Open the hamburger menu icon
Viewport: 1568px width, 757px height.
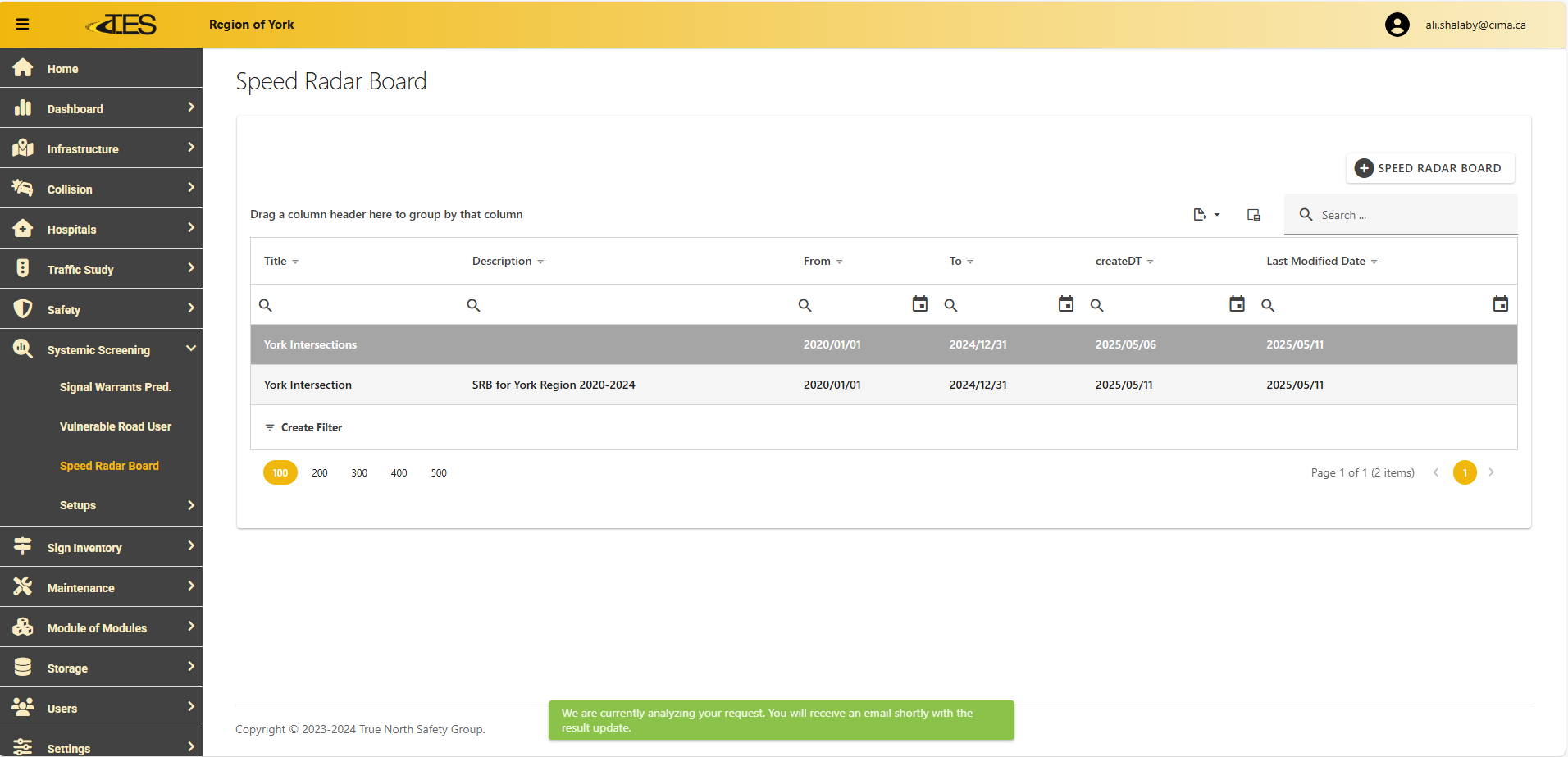click(x=22, y=25)
